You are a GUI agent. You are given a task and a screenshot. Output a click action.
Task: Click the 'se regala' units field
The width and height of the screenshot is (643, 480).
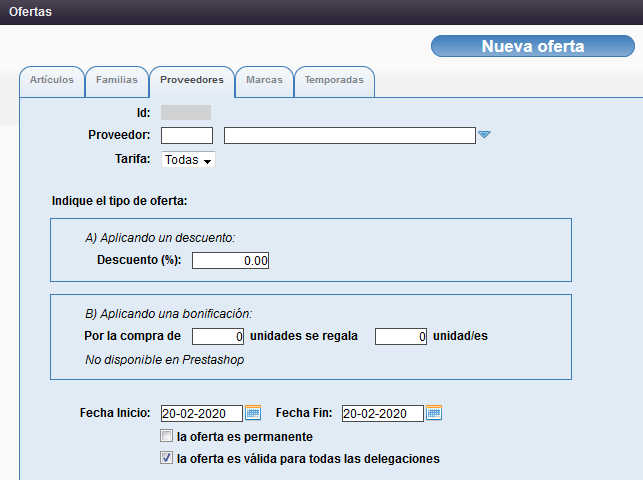tap(401, 337)
